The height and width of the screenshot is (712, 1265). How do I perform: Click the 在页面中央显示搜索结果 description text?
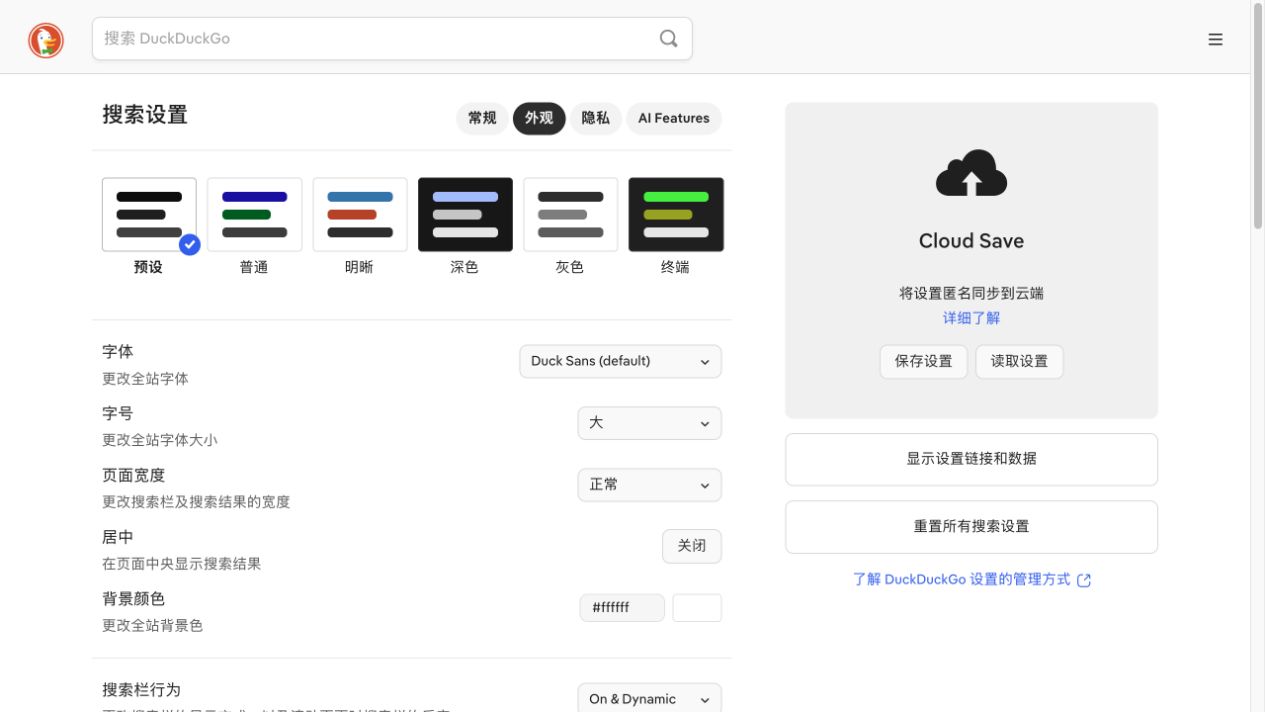tap(181, 564)
